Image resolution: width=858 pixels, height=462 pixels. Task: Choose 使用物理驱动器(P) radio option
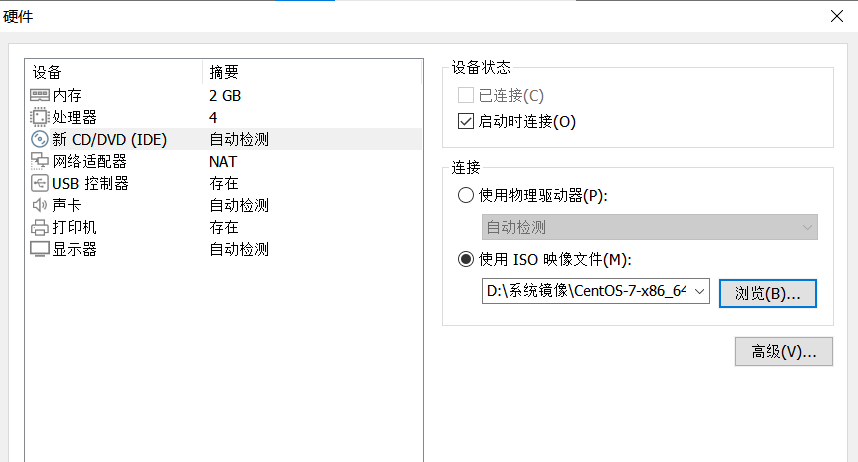466,195
